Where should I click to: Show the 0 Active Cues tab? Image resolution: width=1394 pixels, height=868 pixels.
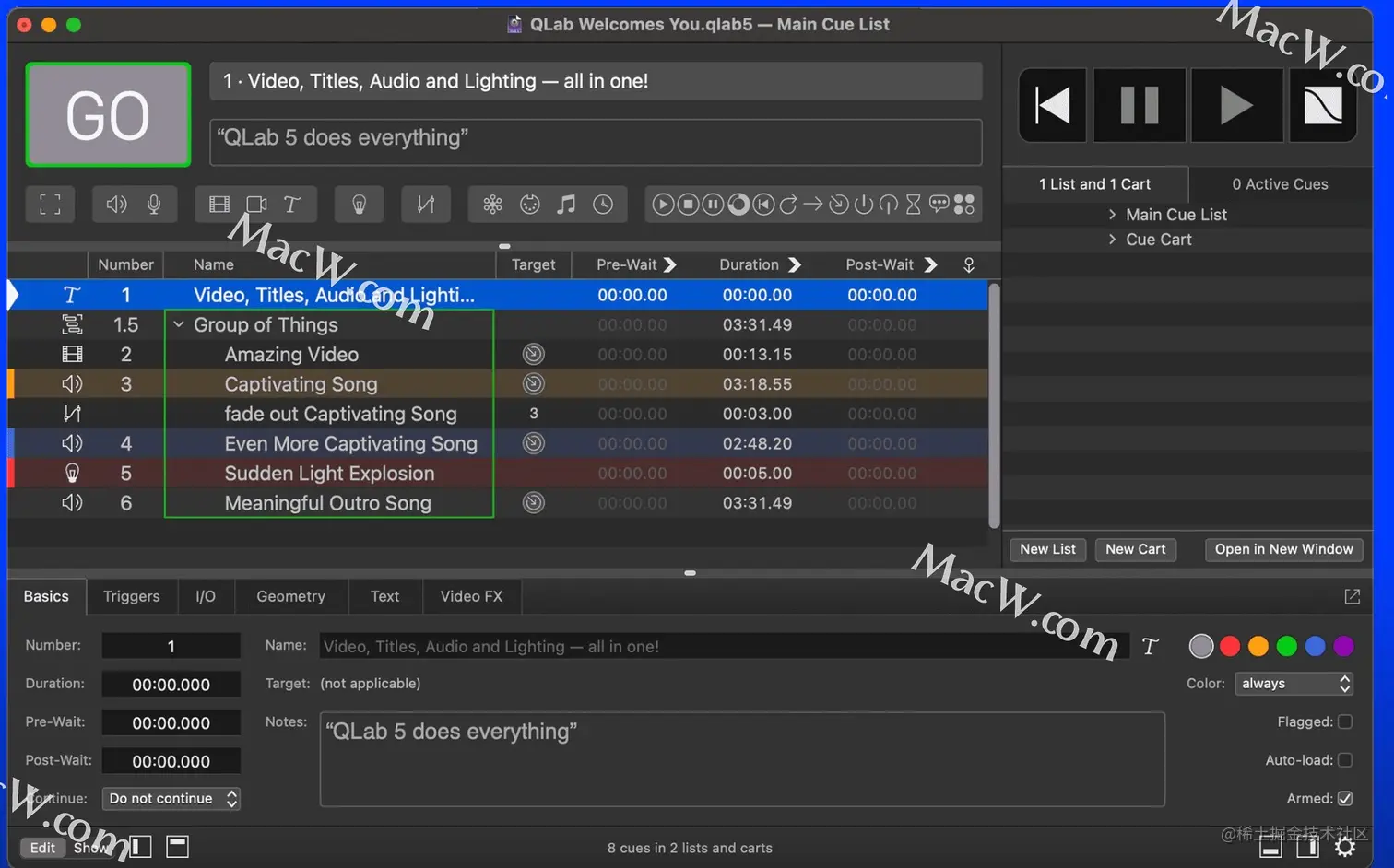coord(1281,184)
